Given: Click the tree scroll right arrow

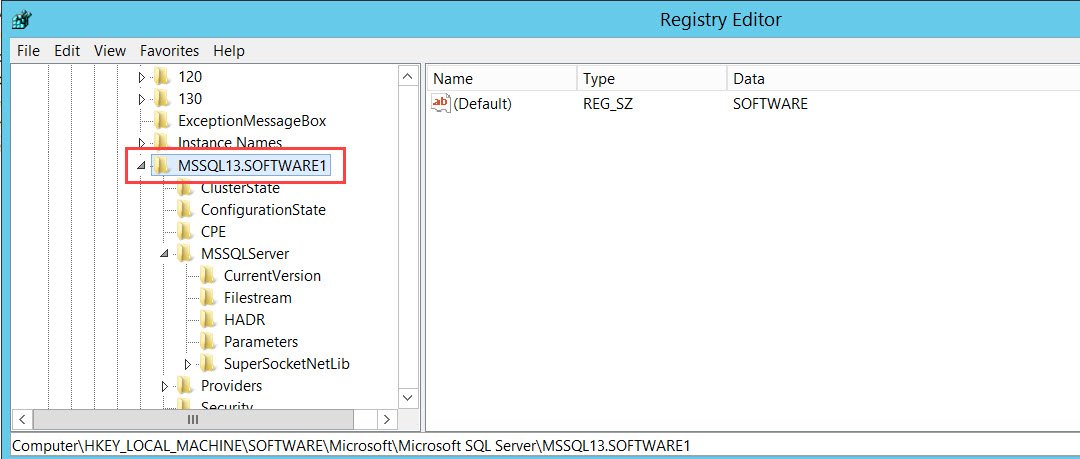Looking at the screenshot, I should coord(387,419).
